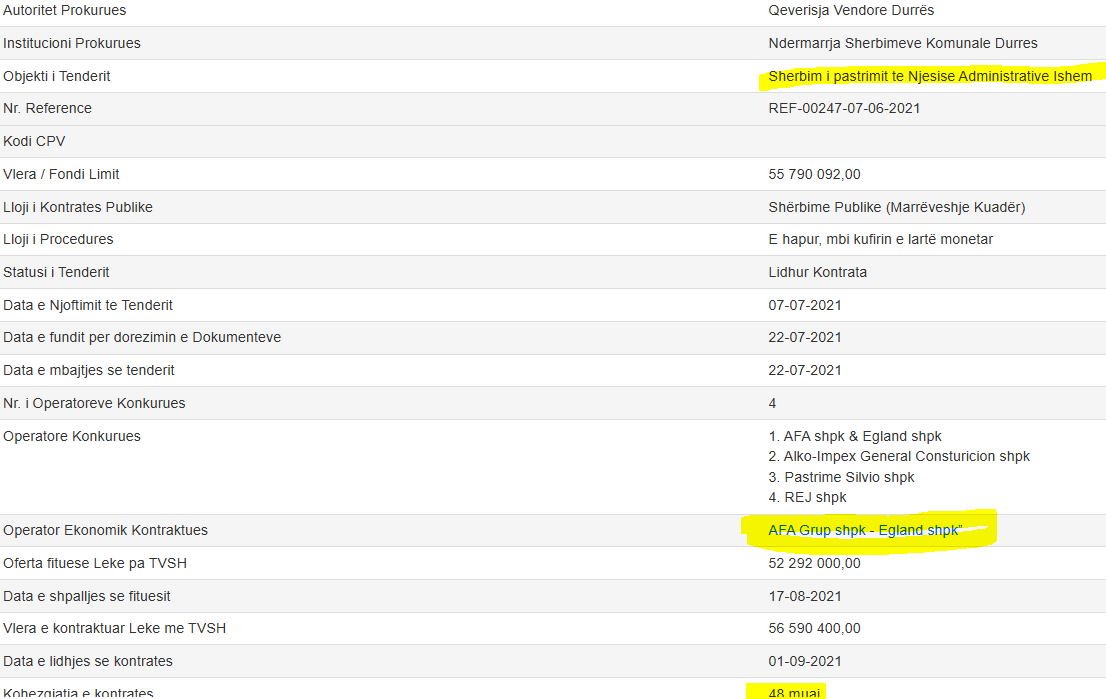Click the Qeverisja Vendore Durrës value
This screenshot has width=1106, height=699.
coord(851,10)
